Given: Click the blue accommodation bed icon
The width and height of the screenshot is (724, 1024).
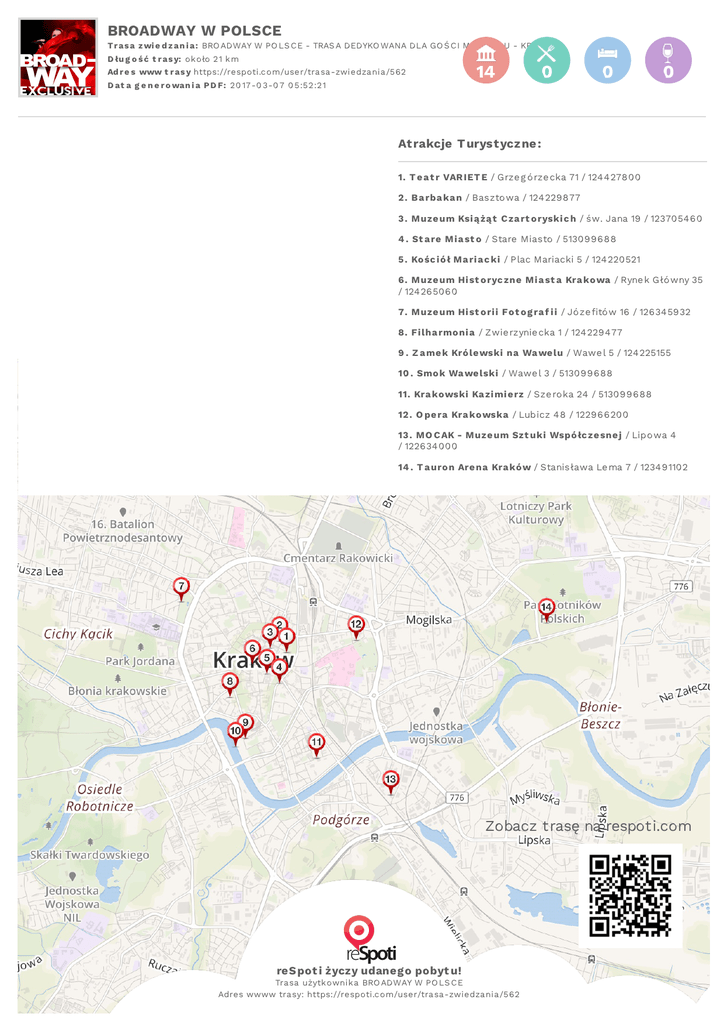Looking at the screenshot, I should [607, 61].
